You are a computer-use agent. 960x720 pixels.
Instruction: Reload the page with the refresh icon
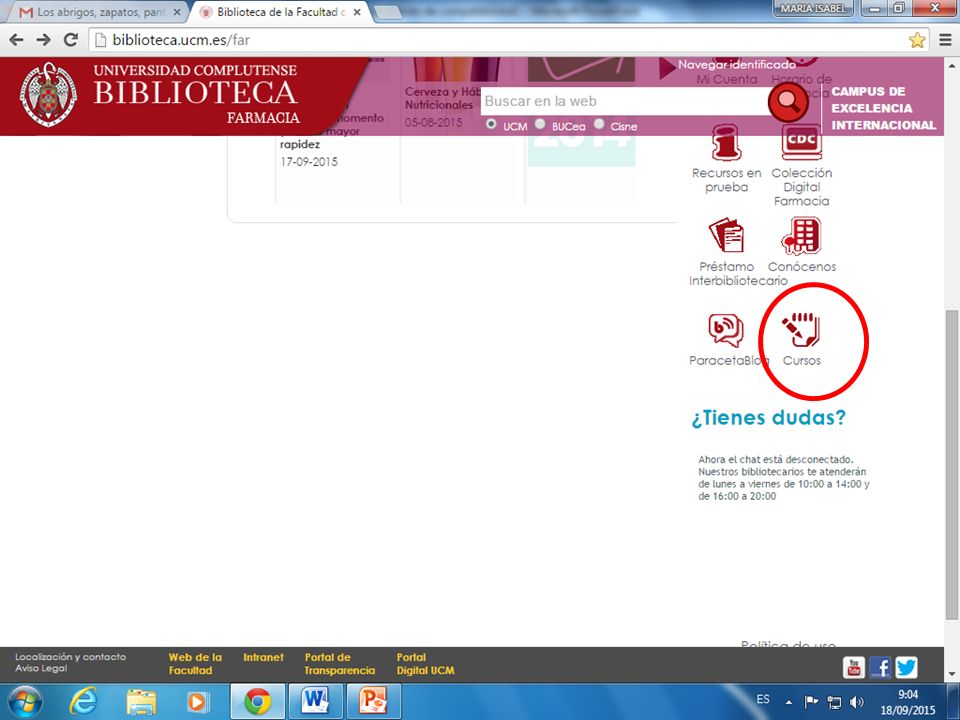point(71,40)
